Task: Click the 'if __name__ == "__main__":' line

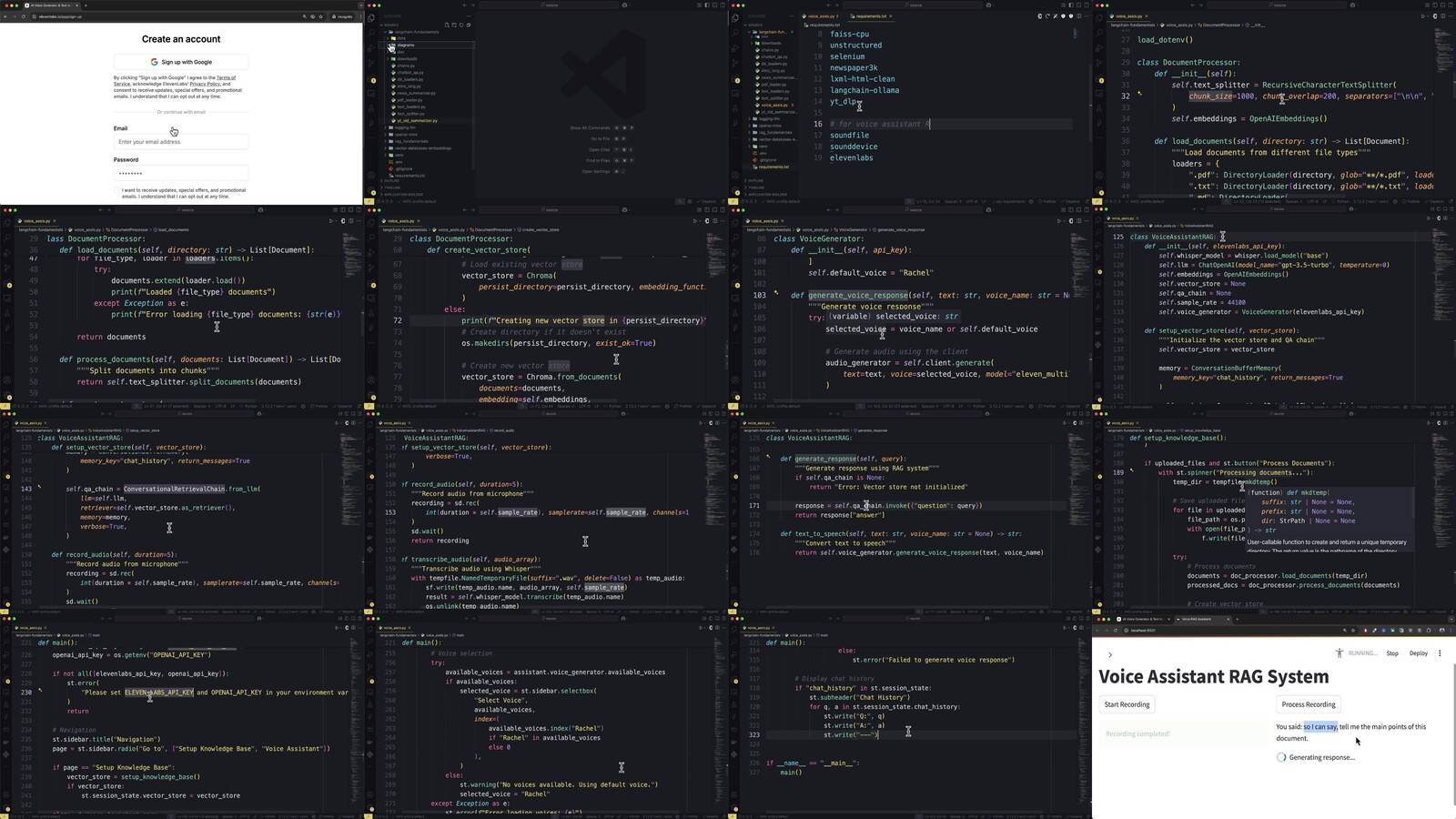Action: tap(813, 763)
